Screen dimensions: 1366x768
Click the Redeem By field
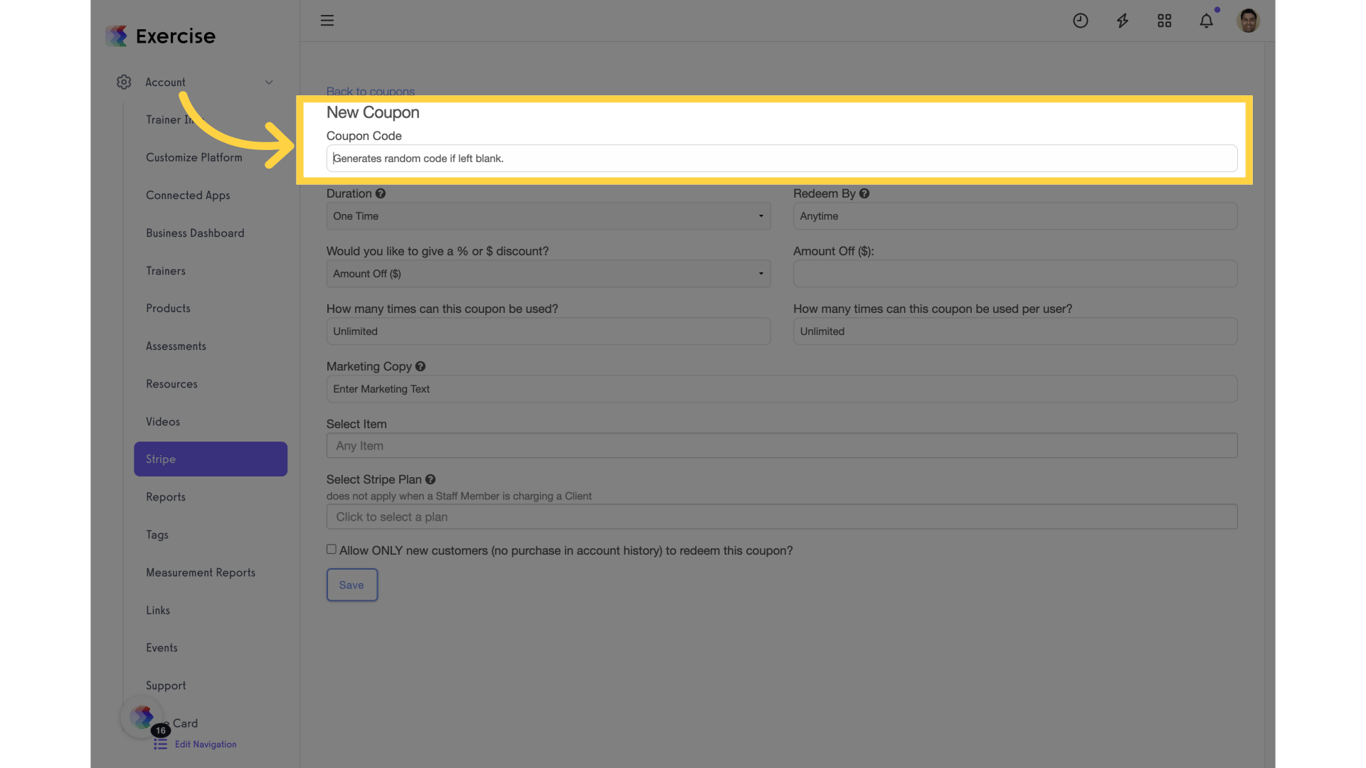(x=1015, y=216)
